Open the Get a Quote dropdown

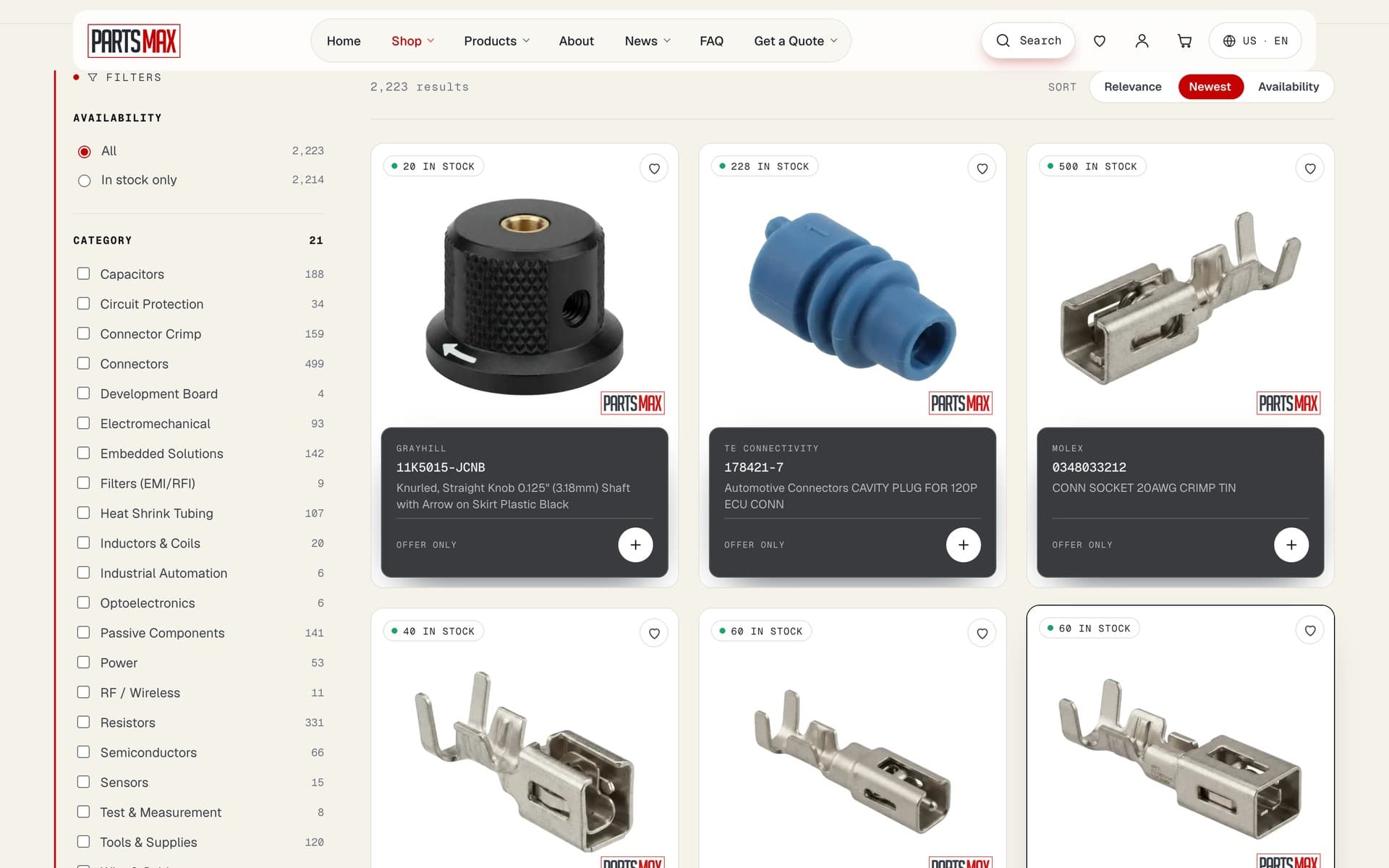(795, 41)
